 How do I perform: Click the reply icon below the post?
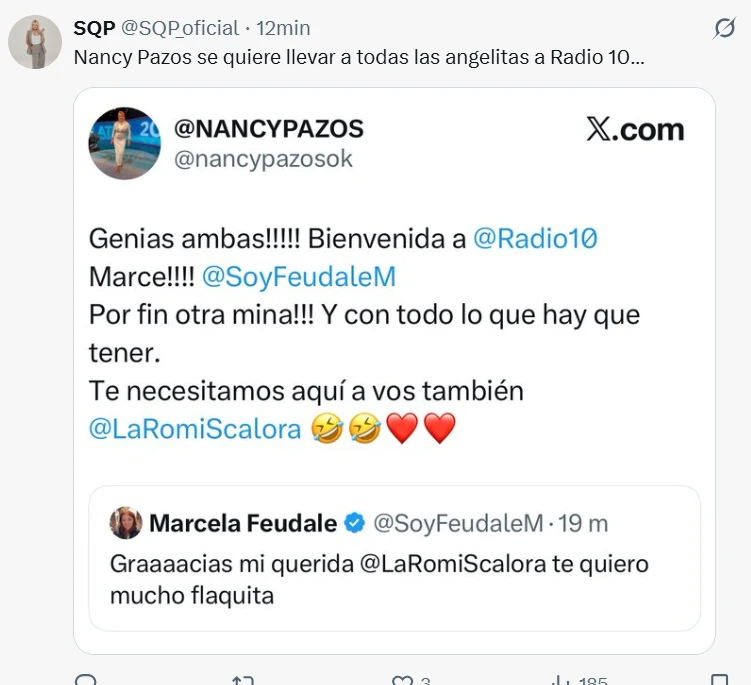pyautogui.click(x=86, y=680)
